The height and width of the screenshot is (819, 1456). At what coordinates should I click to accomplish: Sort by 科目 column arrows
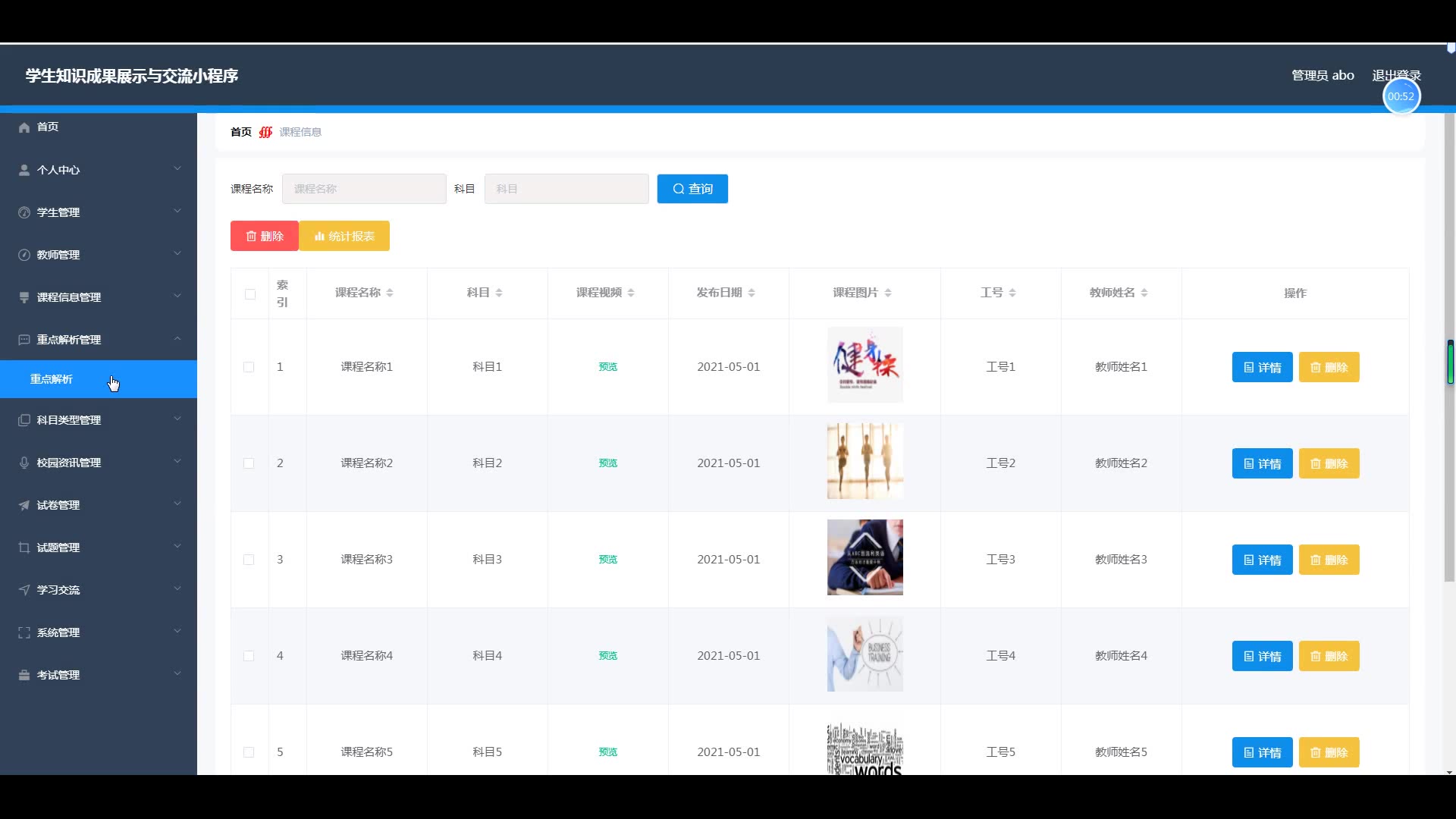tap(499, 293)
